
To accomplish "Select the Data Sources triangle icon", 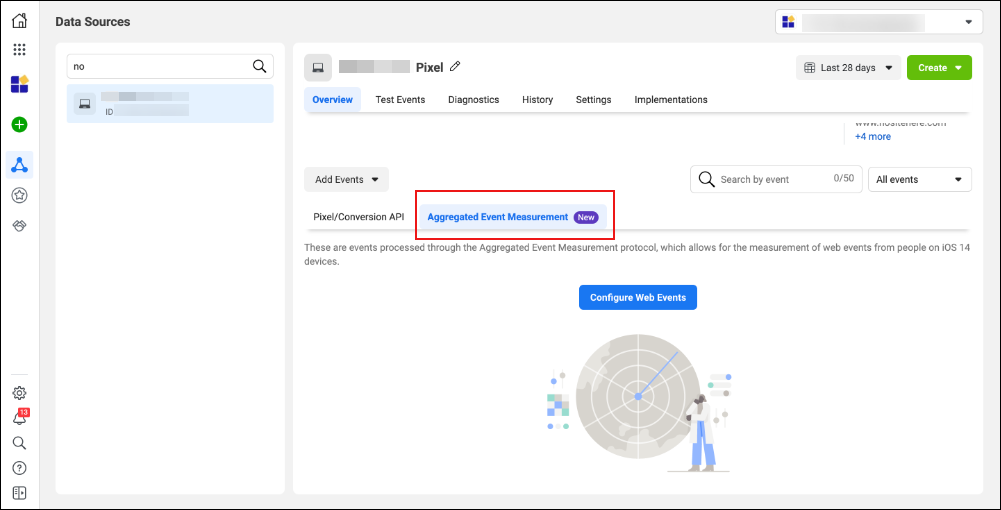I will (x=20, y=165).
